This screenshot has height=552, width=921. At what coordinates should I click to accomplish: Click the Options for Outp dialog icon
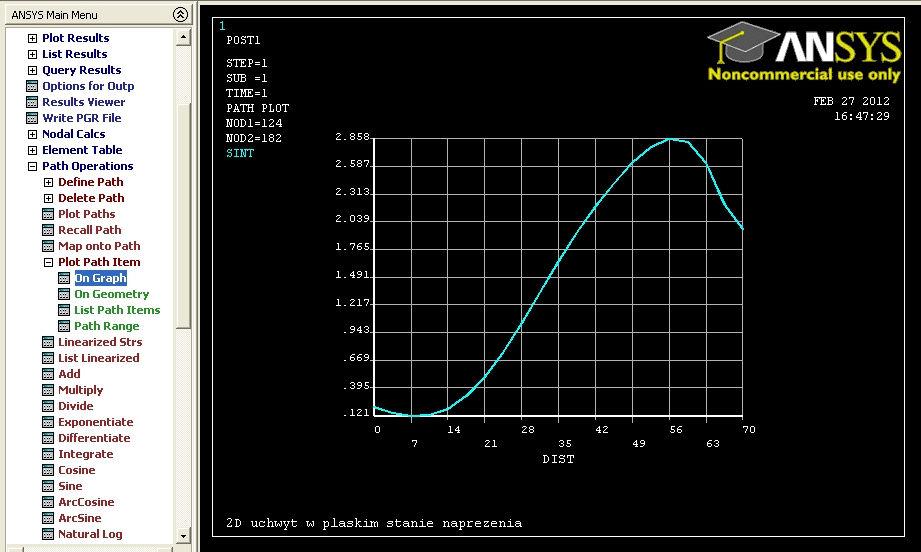point(32,86)
